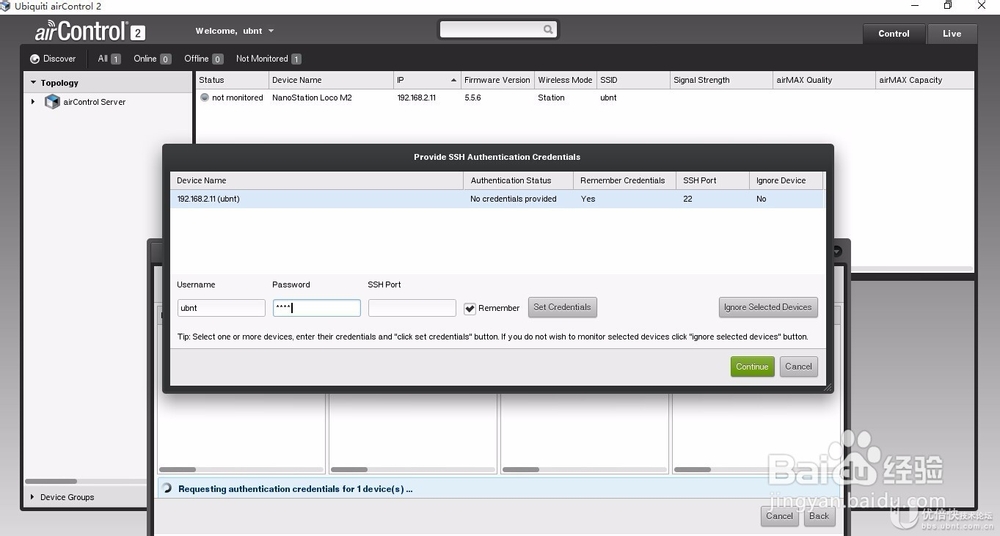Collapse the Topology section
This screenshot has width=1000, height=536.
coord(33,82)
